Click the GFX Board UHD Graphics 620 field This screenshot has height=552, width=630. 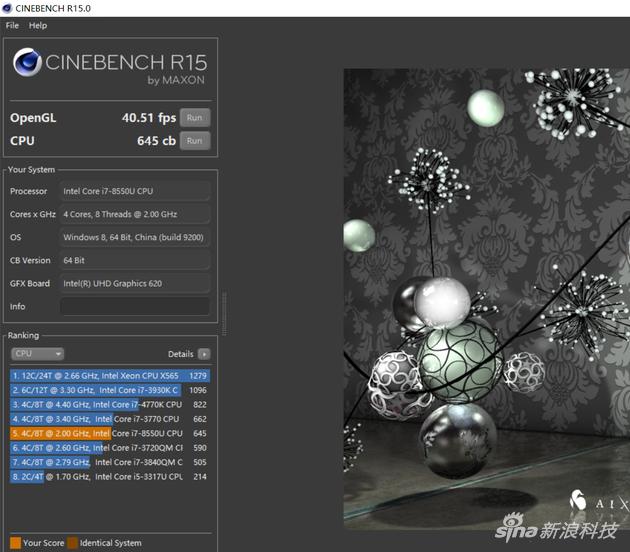[x=135, y=283]
